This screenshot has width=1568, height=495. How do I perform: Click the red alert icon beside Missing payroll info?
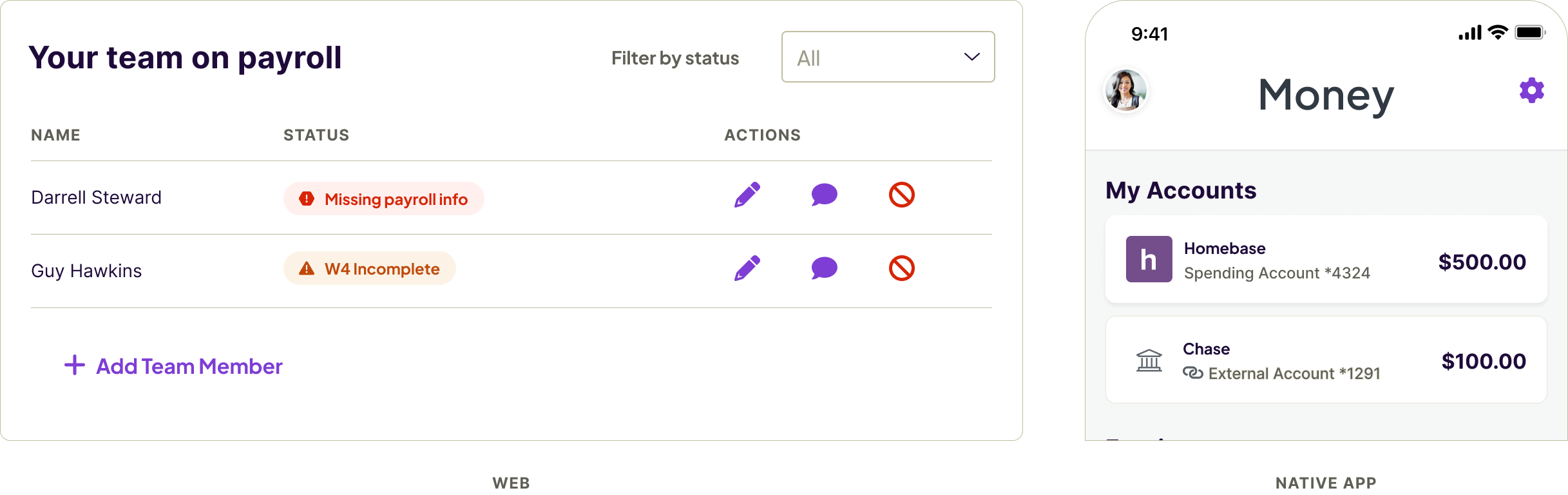click(307, 199)
